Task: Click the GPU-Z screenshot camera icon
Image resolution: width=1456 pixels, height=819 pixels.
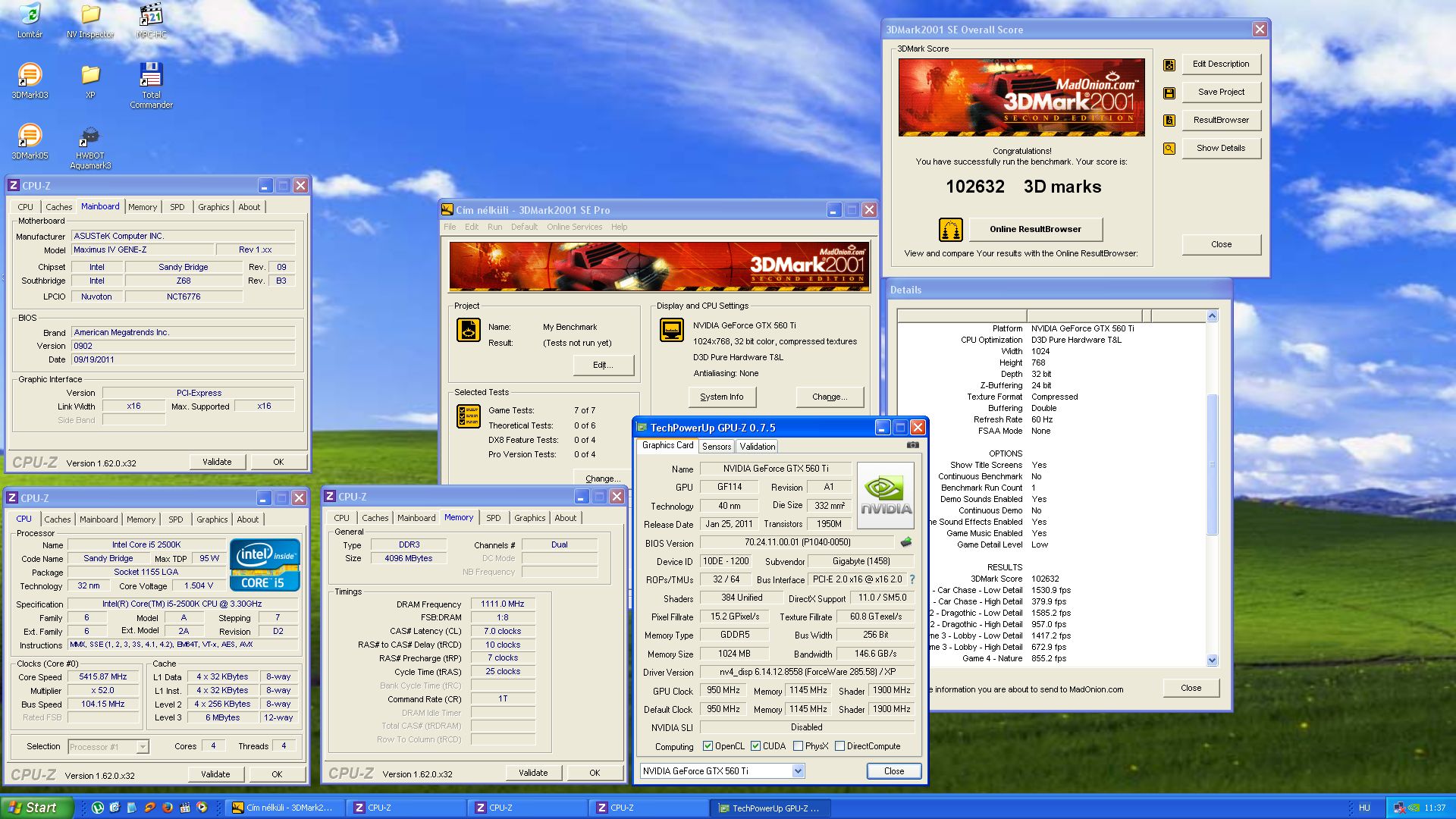Action: pyautogui.click(x=912, y=445)
